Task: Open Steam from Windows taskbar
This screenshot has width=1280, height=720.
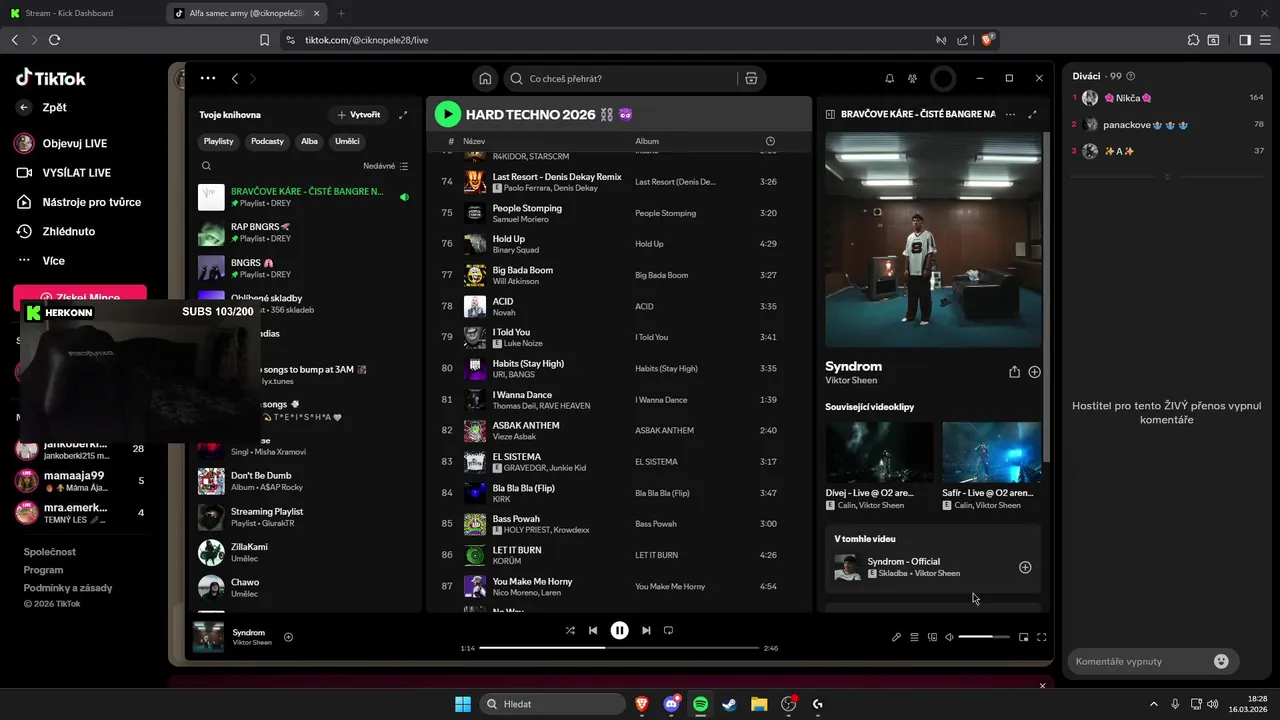Action: tap(730, 704)
